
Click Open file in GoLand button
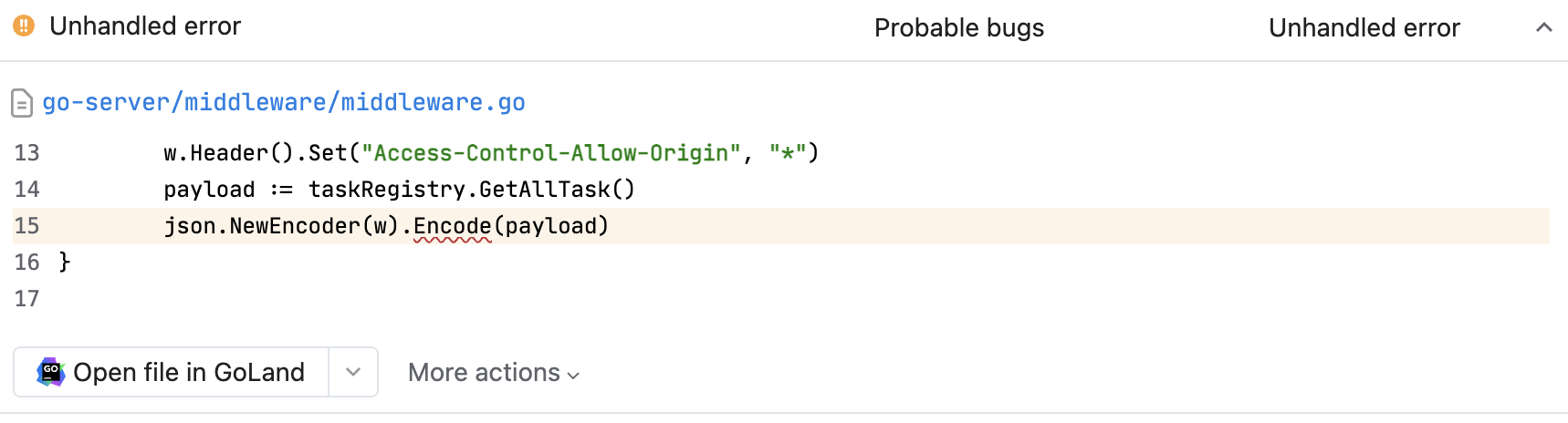(x=172, y=372)
